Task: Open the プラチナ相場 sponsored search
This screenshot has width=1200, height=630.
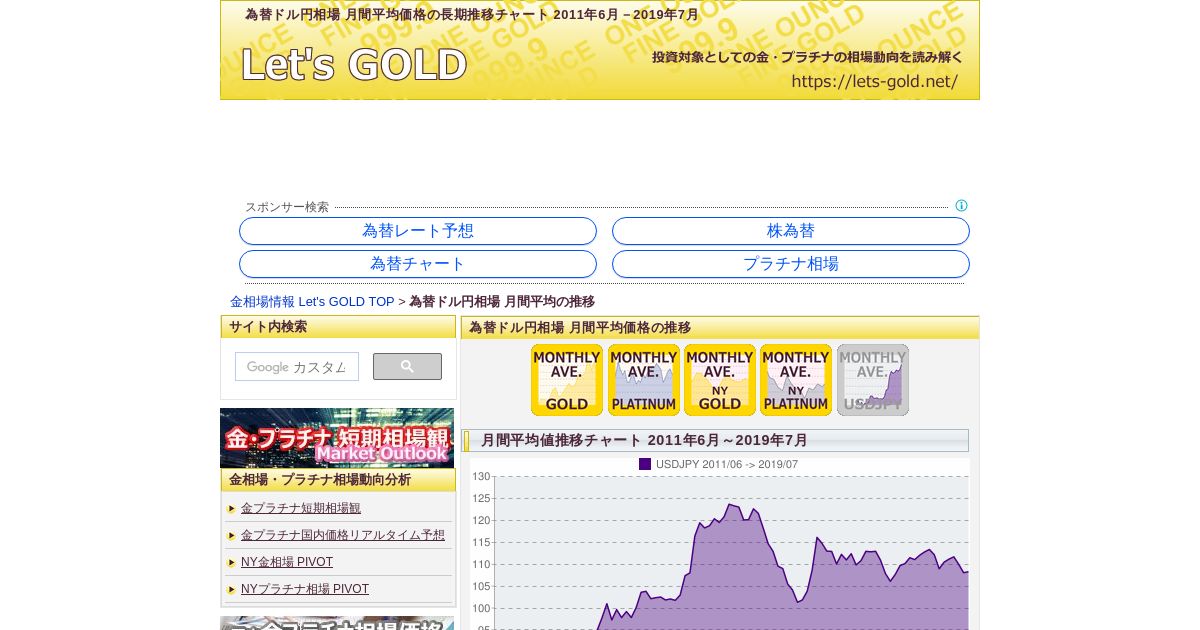Action: point(791,264)
